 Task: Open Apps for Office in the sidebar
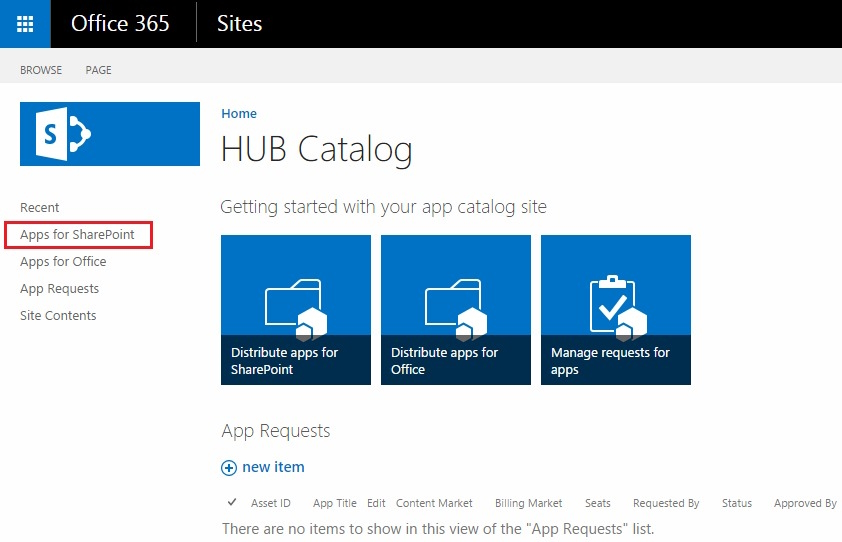[x=63, y=262]
